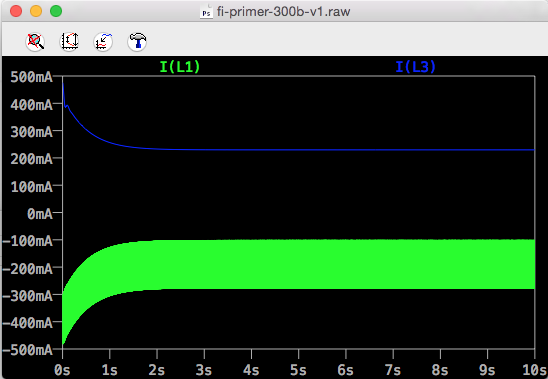This screenshot has width=548, height=379.
Task: Open the hammer Control Panel icon
Action: click(x=137, y=42)
